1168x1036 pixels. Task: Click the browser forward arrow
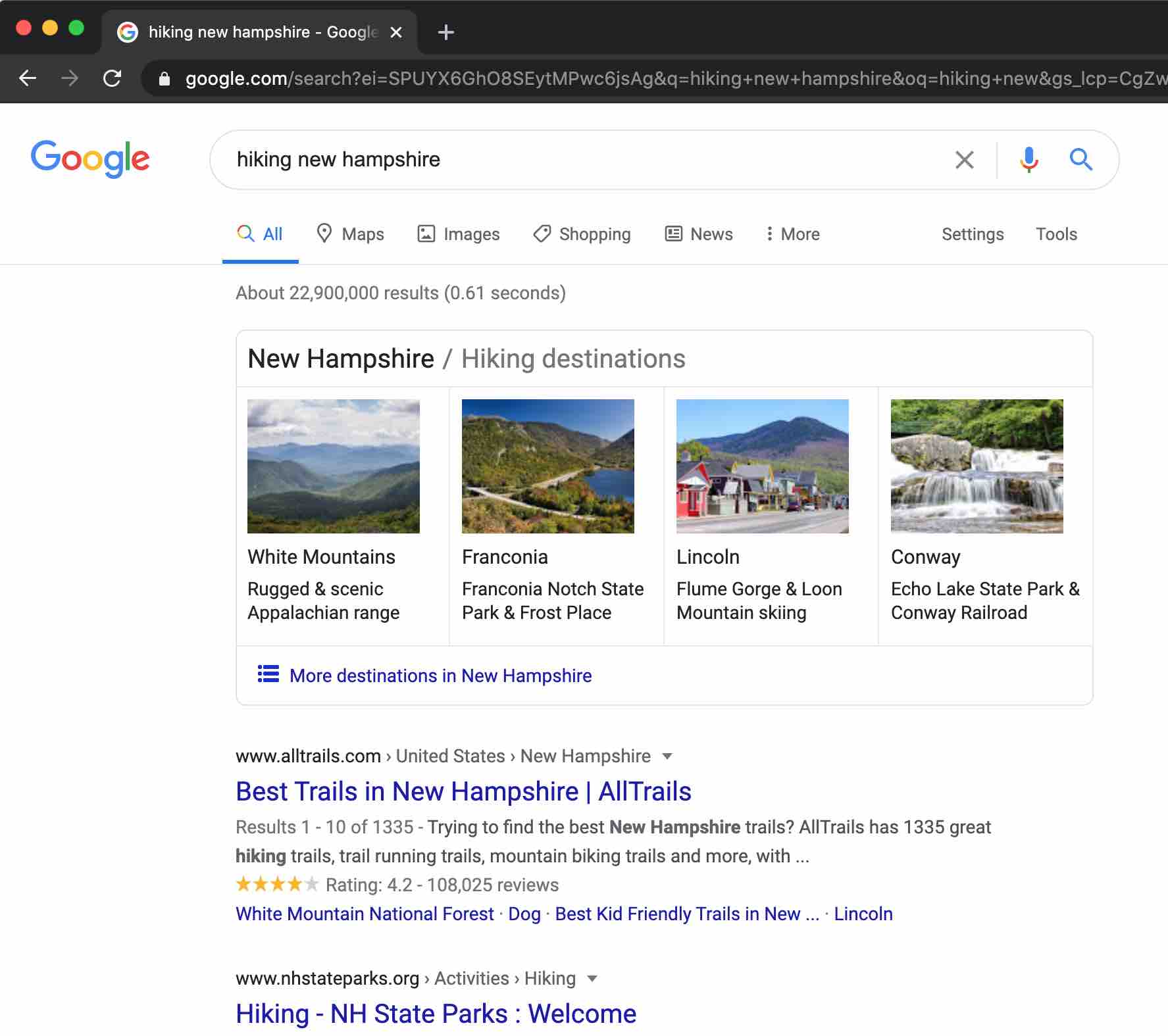70,78
